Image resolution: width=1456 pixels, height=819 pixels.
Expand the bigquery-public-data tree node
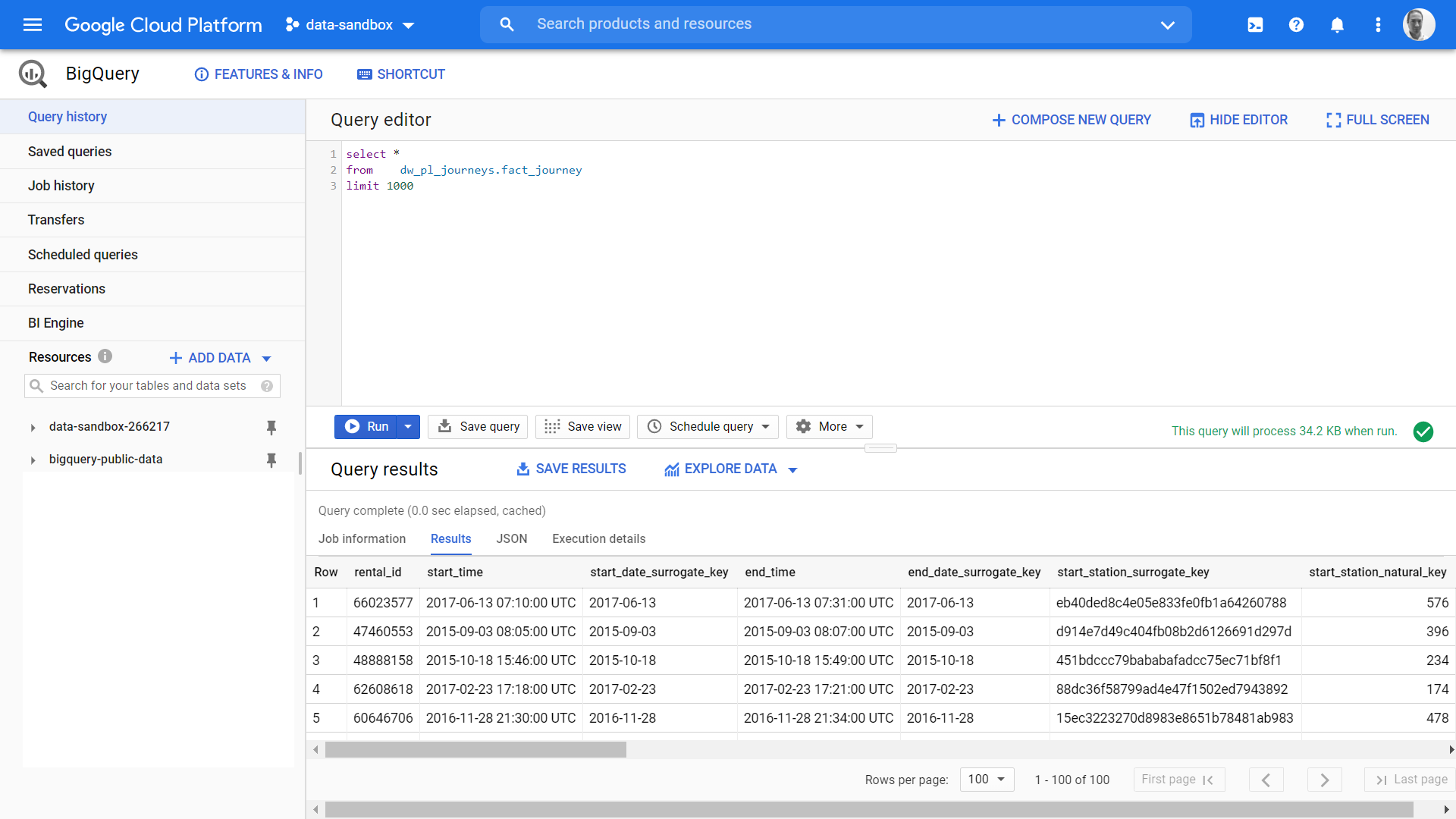(33, 460)
